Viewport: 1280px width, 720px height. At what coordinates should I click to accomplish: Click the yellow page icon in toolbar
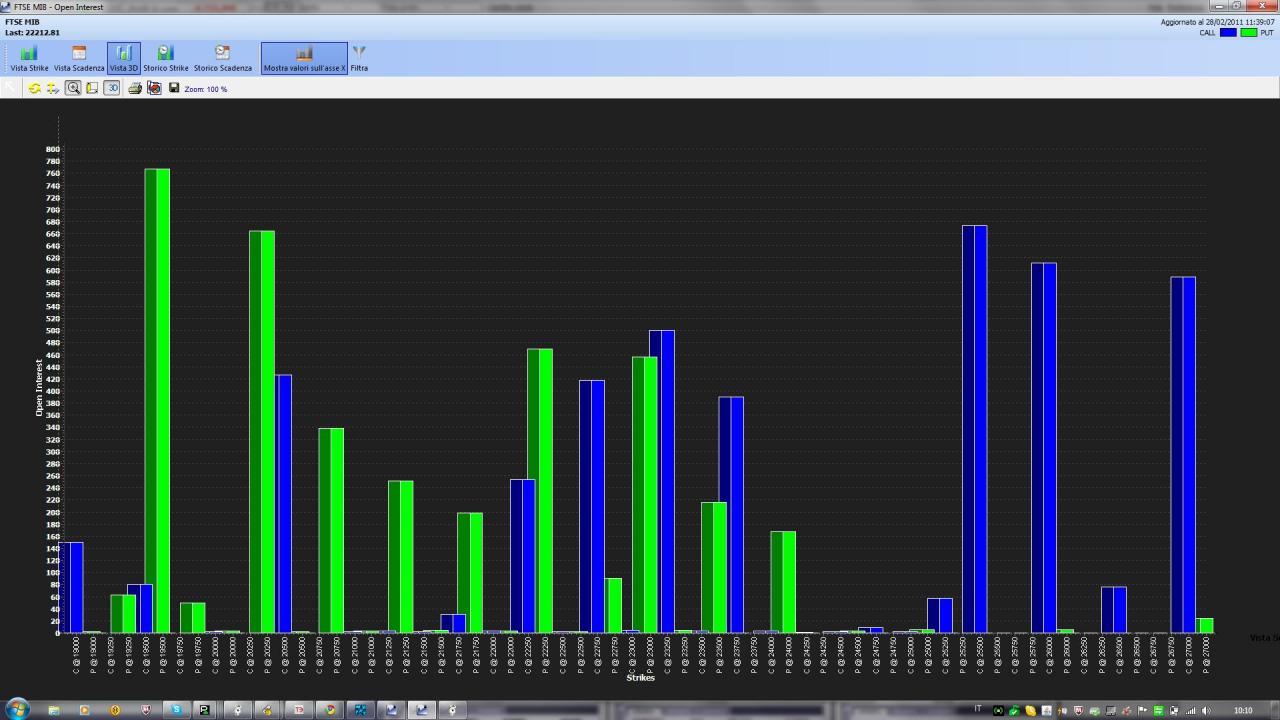click(92, 88)
